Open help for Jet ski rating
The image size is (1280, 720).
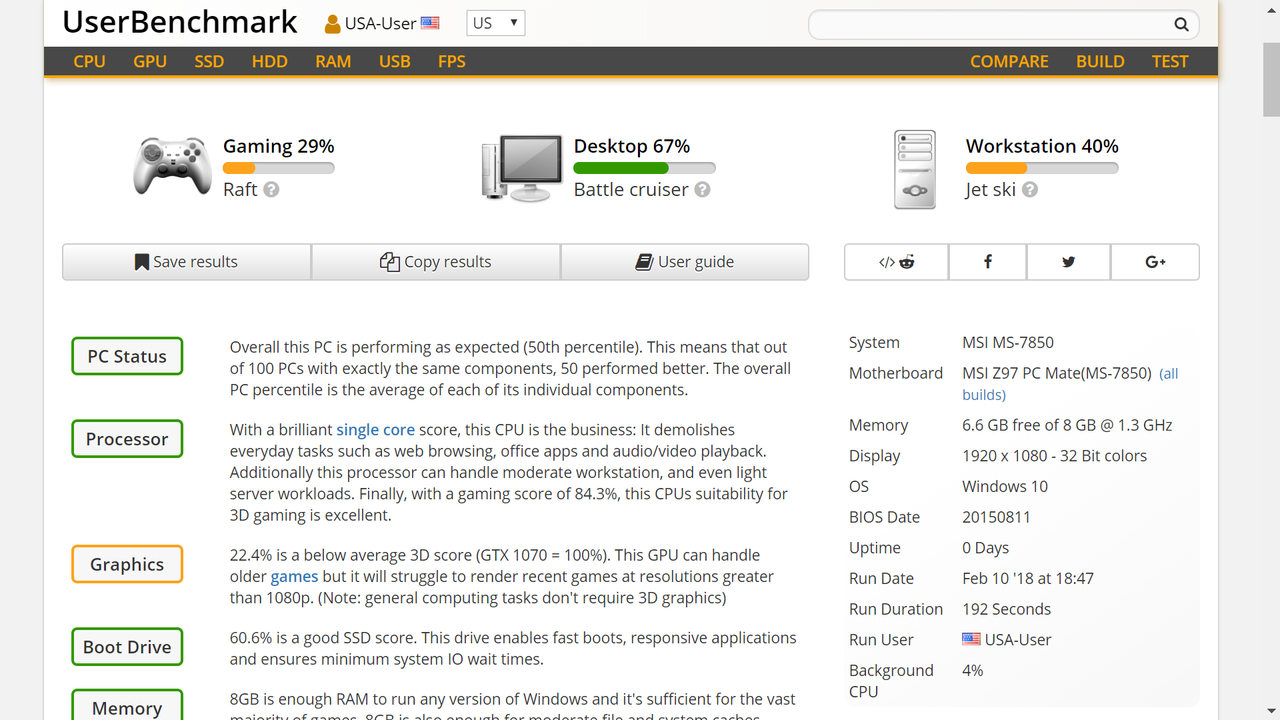(x=1029, y=189)
